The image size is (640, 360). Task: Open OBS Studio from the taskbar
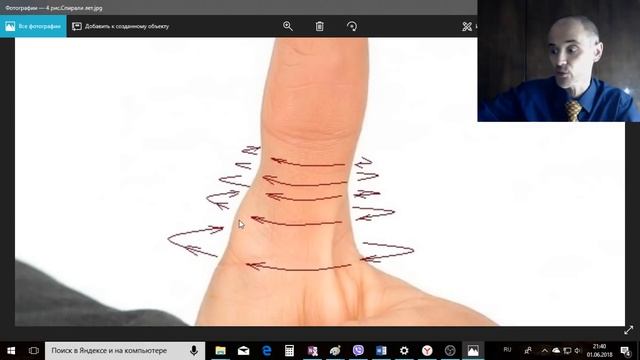click(x=450, y=351)
